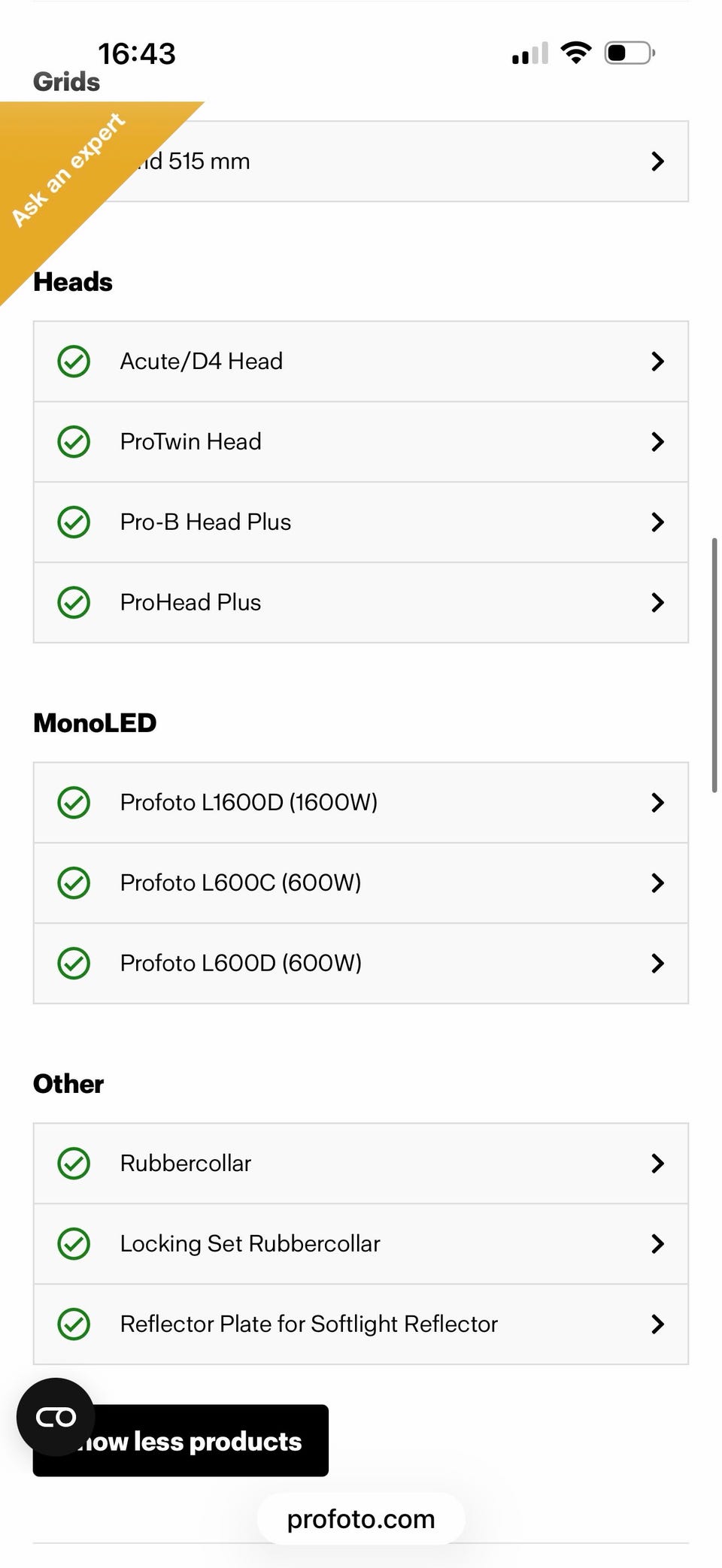Open the round chat bubble widget
This screenshot has height=1568, width=722.
[56, 1417]
